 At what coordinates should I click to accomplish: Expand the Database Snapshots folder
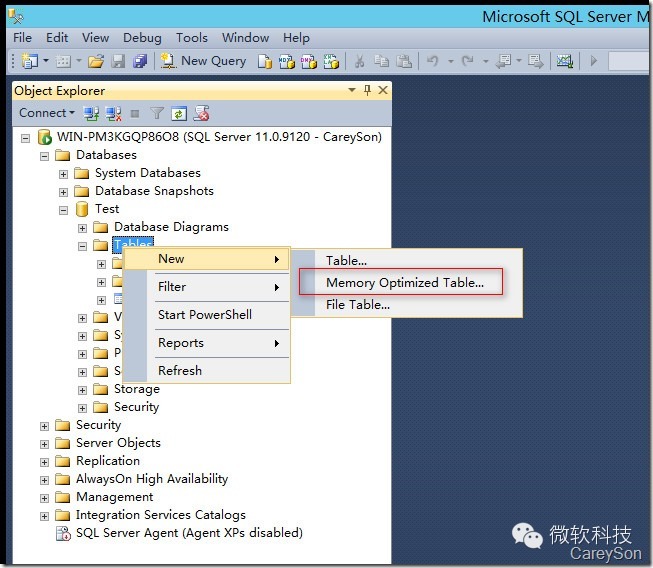[x=63, y=192]
